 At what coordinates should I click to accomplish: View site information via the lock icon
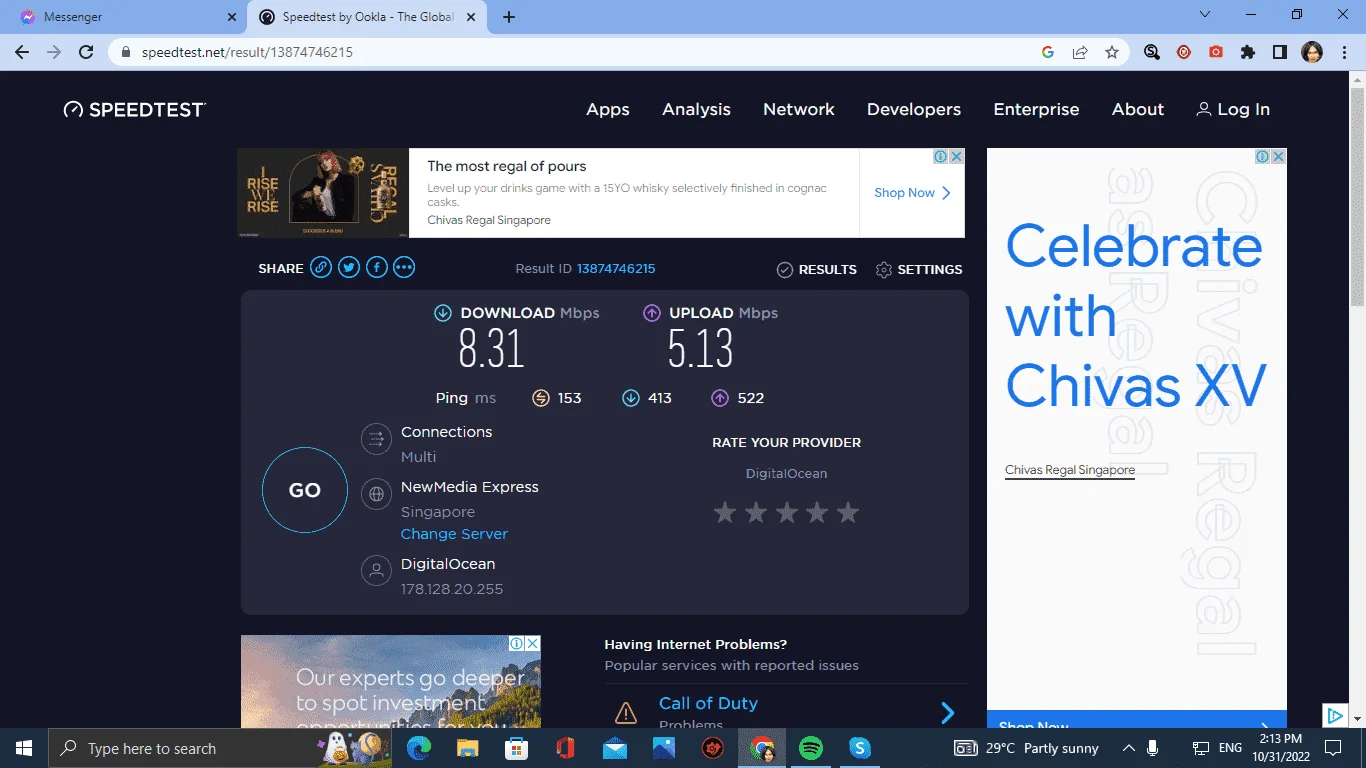tap(126, 52)
